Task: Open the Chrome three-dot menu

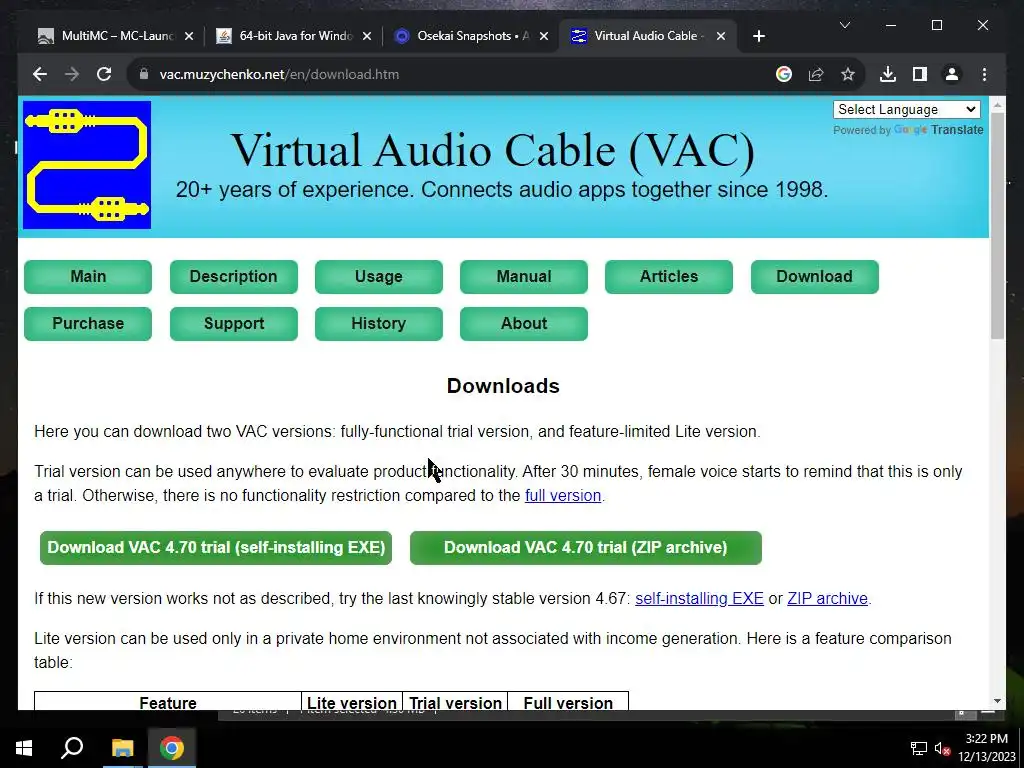Action: (984, 74)
